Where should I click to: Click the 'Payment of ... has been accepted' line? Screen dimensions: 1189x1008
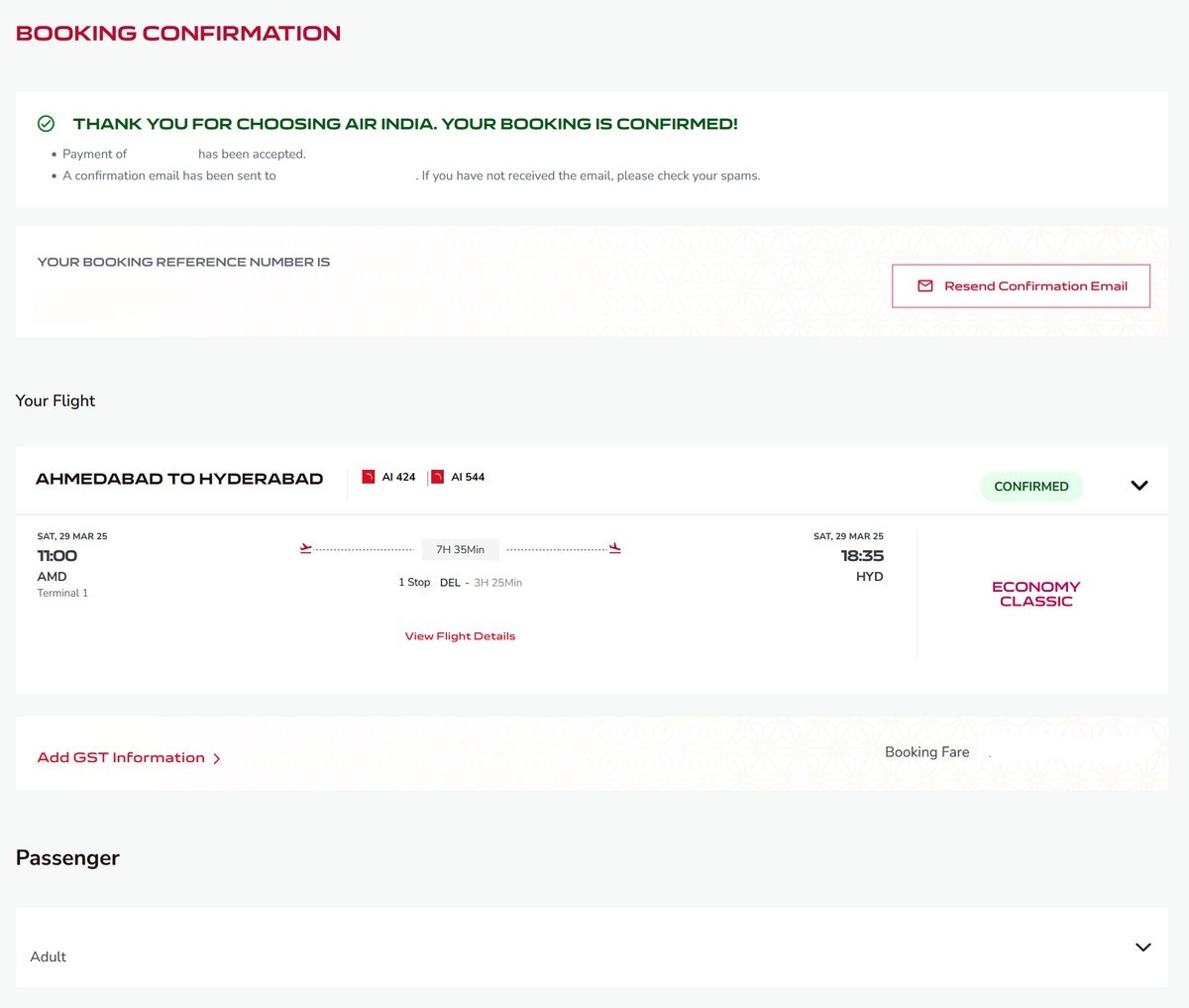[184, 154]
